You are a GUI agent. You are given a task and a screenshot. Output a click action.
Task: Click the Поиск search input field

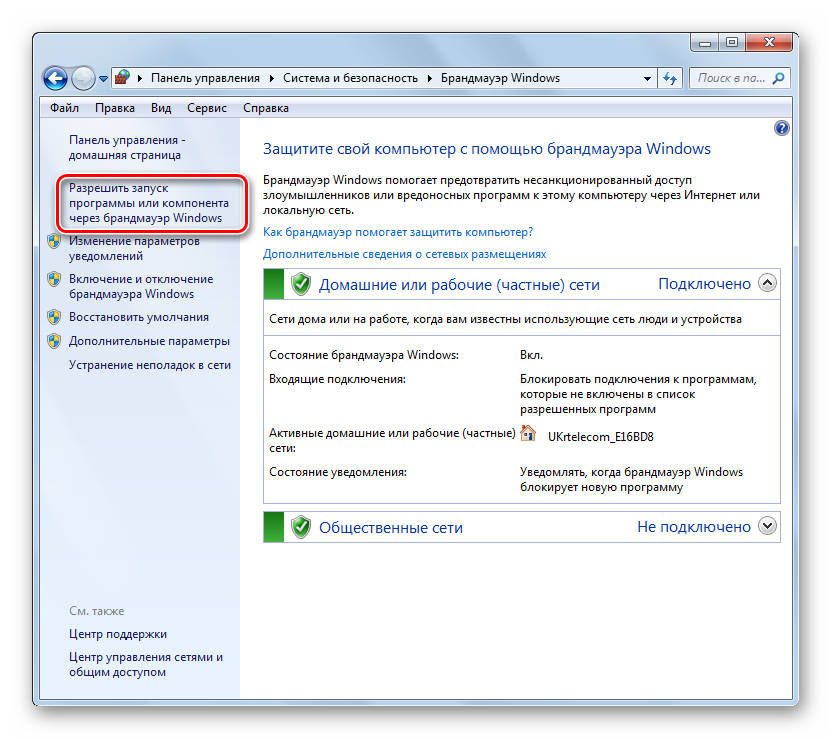pos(730,78)
